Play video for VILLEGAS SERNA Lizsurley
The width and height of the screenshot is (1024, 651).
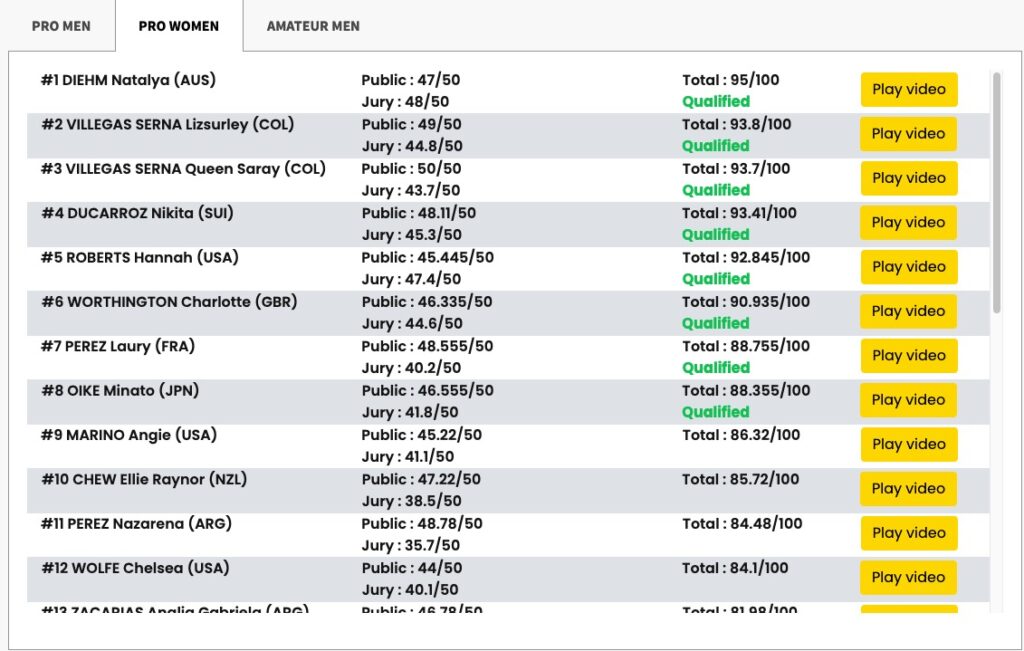click(x=908, y=134)
